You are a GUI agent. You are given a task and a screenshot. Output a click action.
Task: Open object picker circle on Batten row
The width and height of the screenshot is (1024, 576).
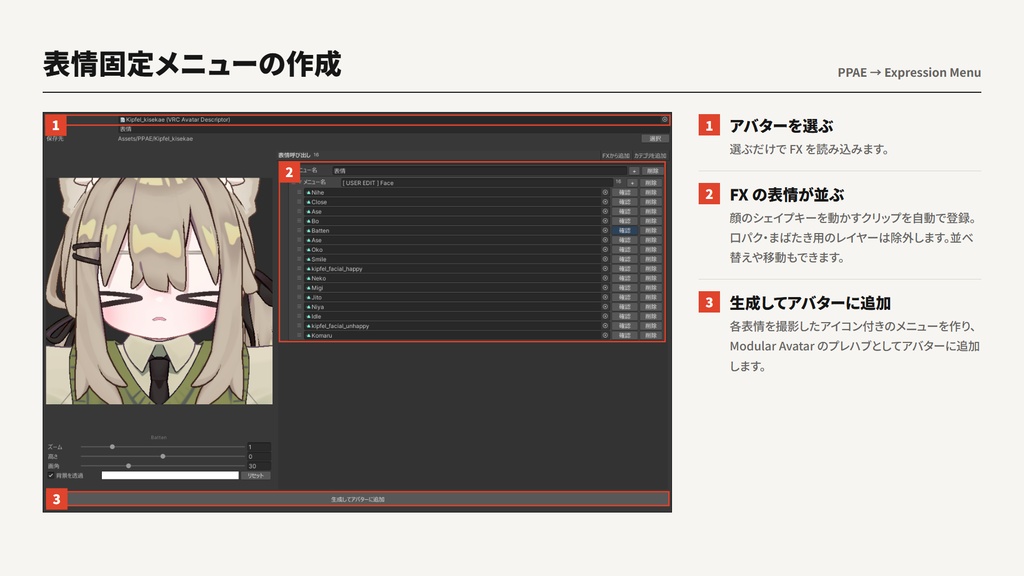(x=605, y=231)
